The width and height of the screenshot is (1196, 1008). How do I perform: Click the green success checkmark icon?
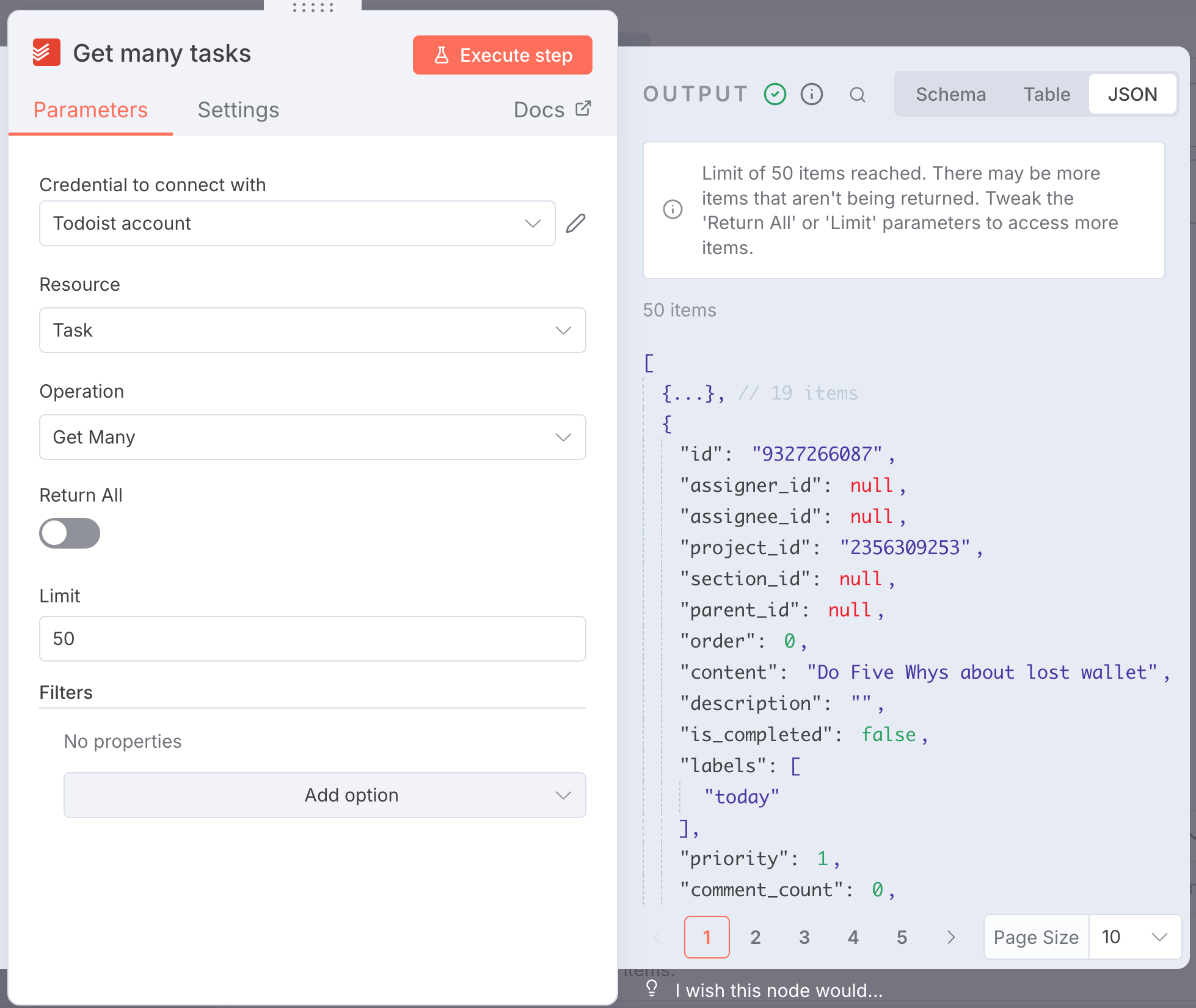coord(775,95)
